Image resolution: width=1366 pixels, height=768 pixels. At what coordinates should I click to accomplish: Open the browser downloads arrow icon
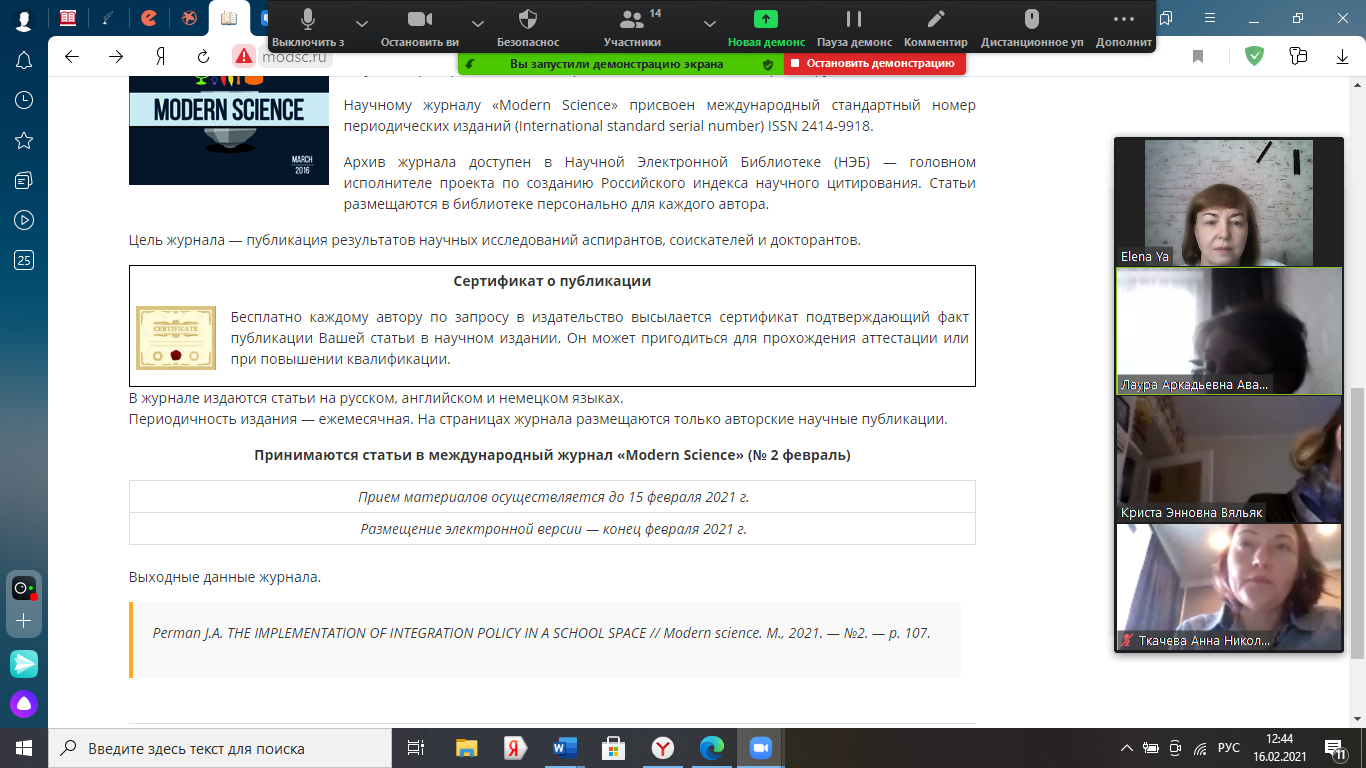pos(1343,57)
